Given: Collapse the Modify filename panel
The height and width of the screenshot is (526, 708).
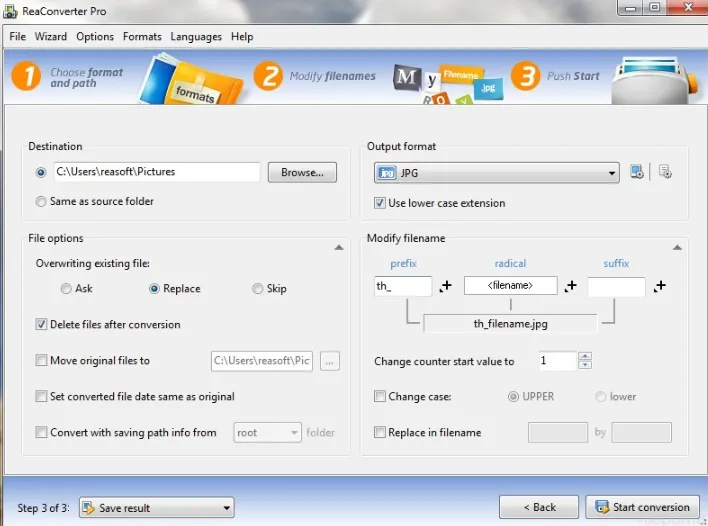Looking at the screenshot, I should click(x=677, y=247).
